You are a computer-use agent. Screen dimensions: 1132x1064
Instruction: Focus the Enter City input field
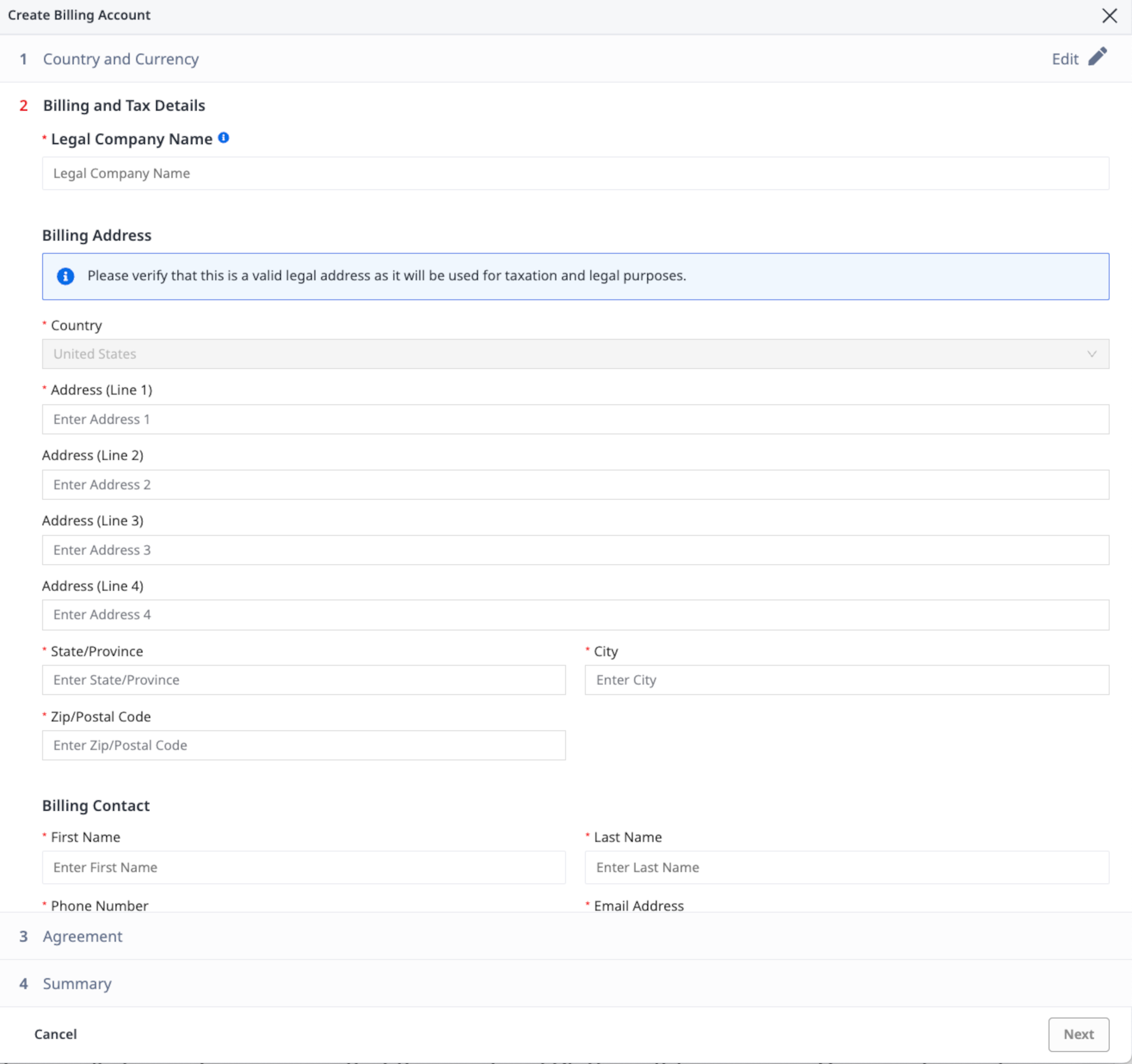point(847,680)
